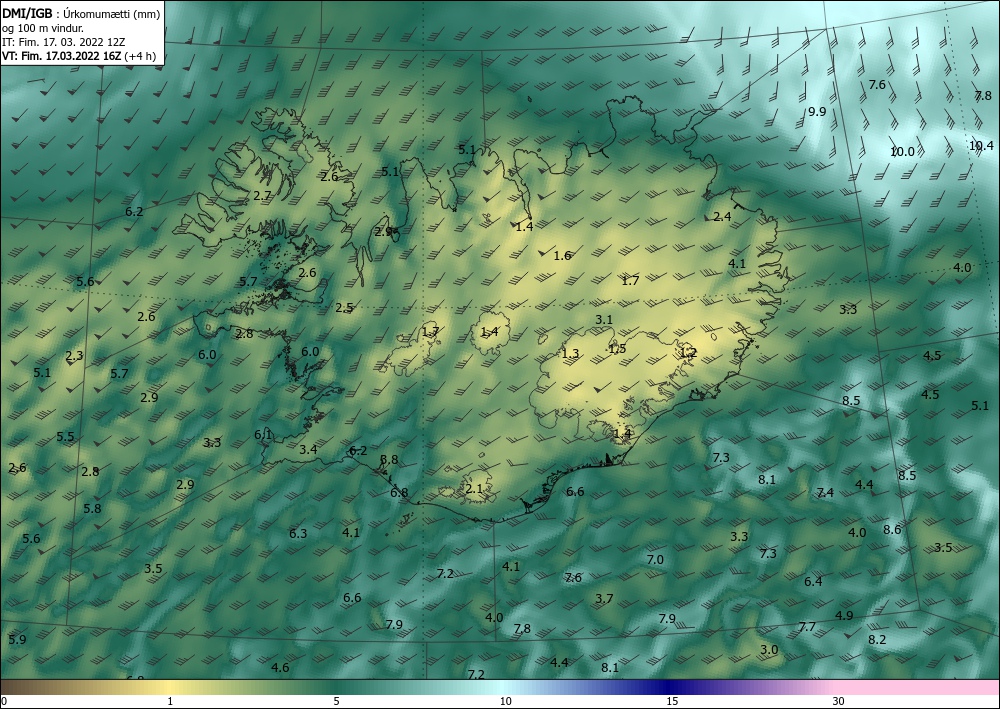The image size is (1000, 709).
Task: Click the 3.0 value label
Action: [x=769, y=650]
